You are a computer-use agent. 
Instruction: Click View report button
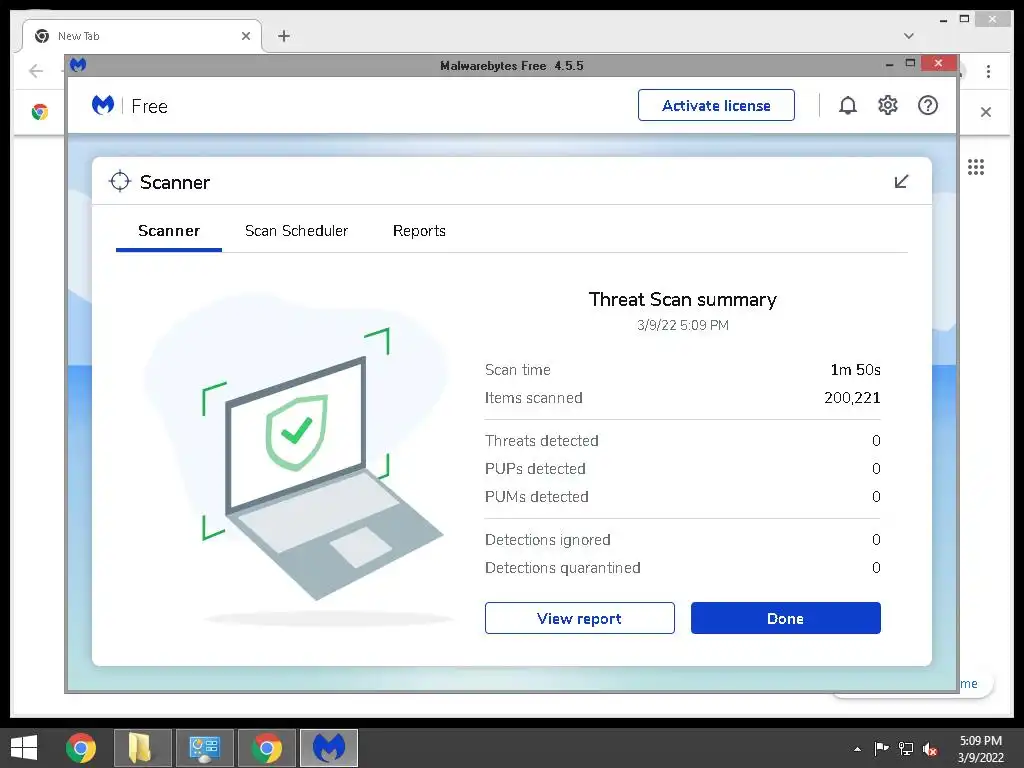tap(579, 618)
